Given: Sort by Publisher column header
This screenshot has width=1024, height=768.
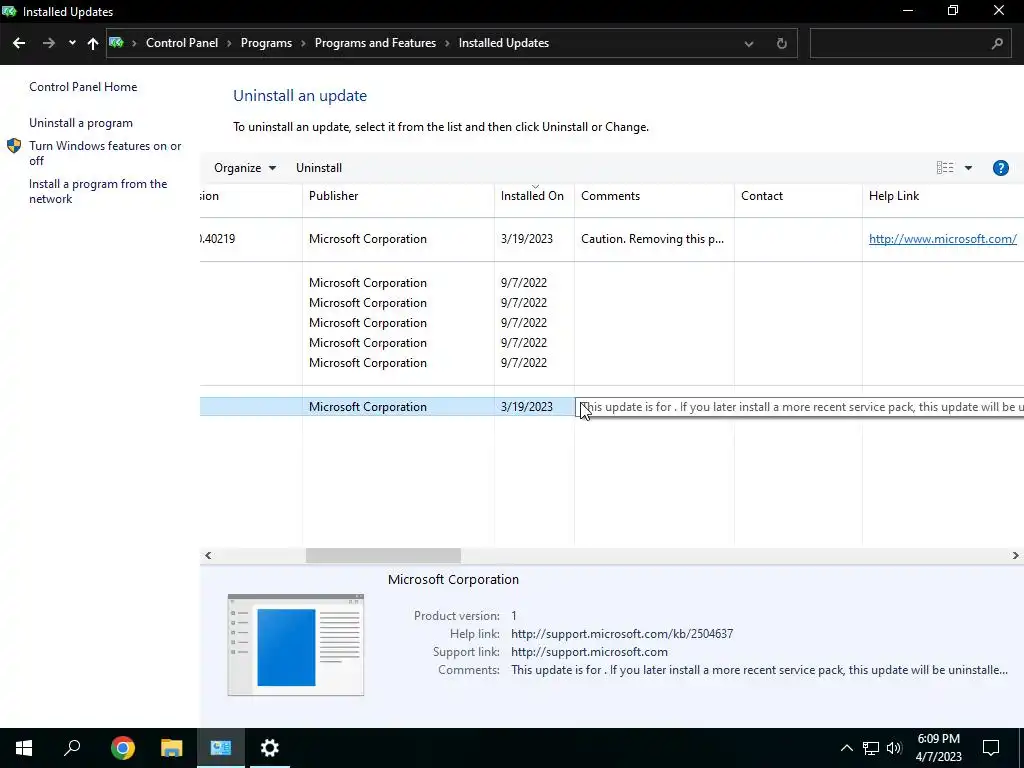Looking at the screenshot, I should click(x=398, y=196).
